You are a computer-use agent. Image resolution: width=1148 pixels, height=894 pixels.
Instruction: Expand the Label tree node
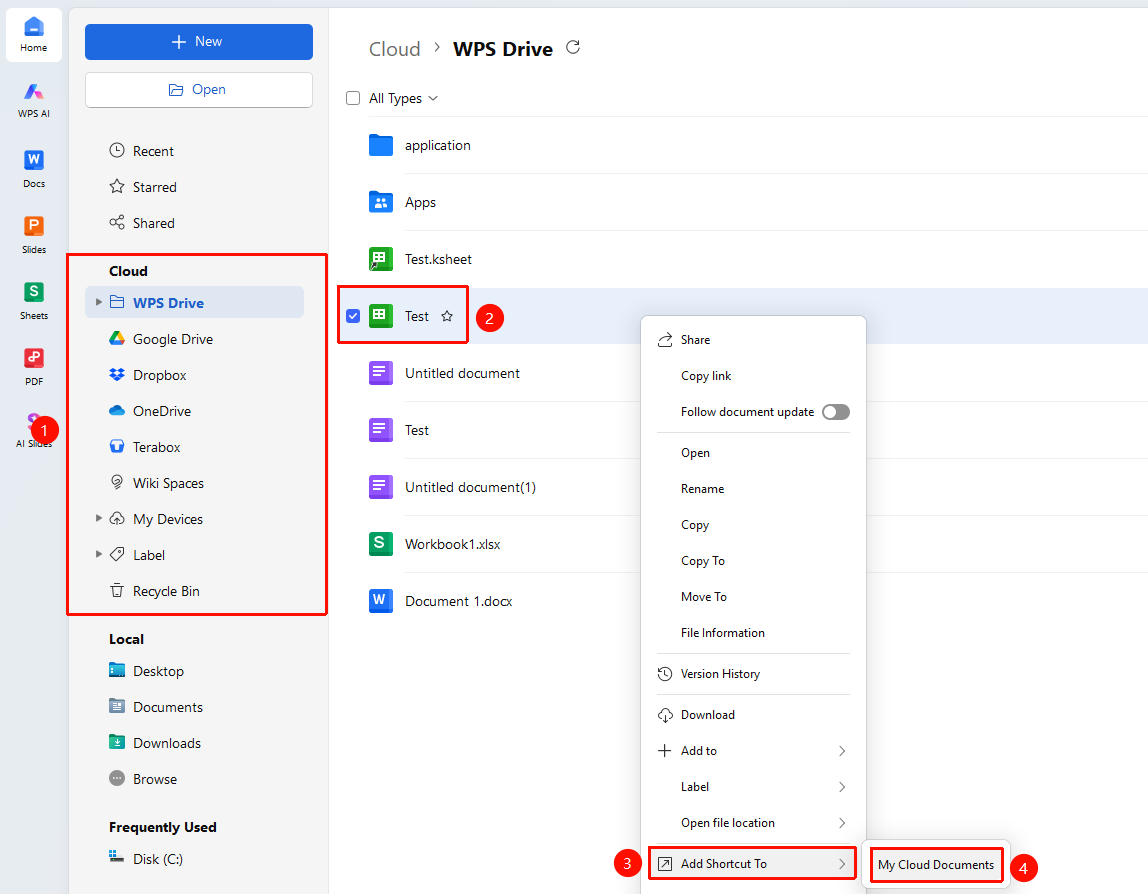click(98, 554)
